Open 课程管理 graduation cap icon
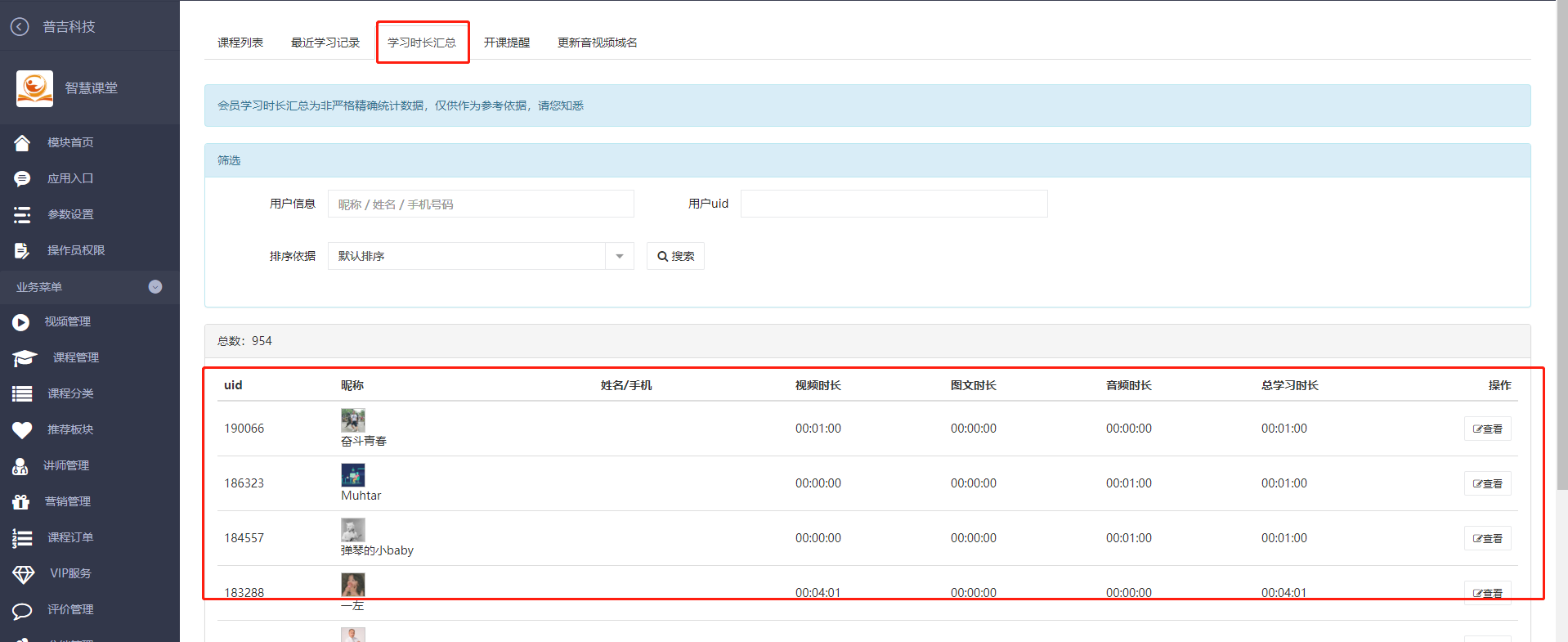The width and height of the screenshot is (1568, 642). point(25,358)
